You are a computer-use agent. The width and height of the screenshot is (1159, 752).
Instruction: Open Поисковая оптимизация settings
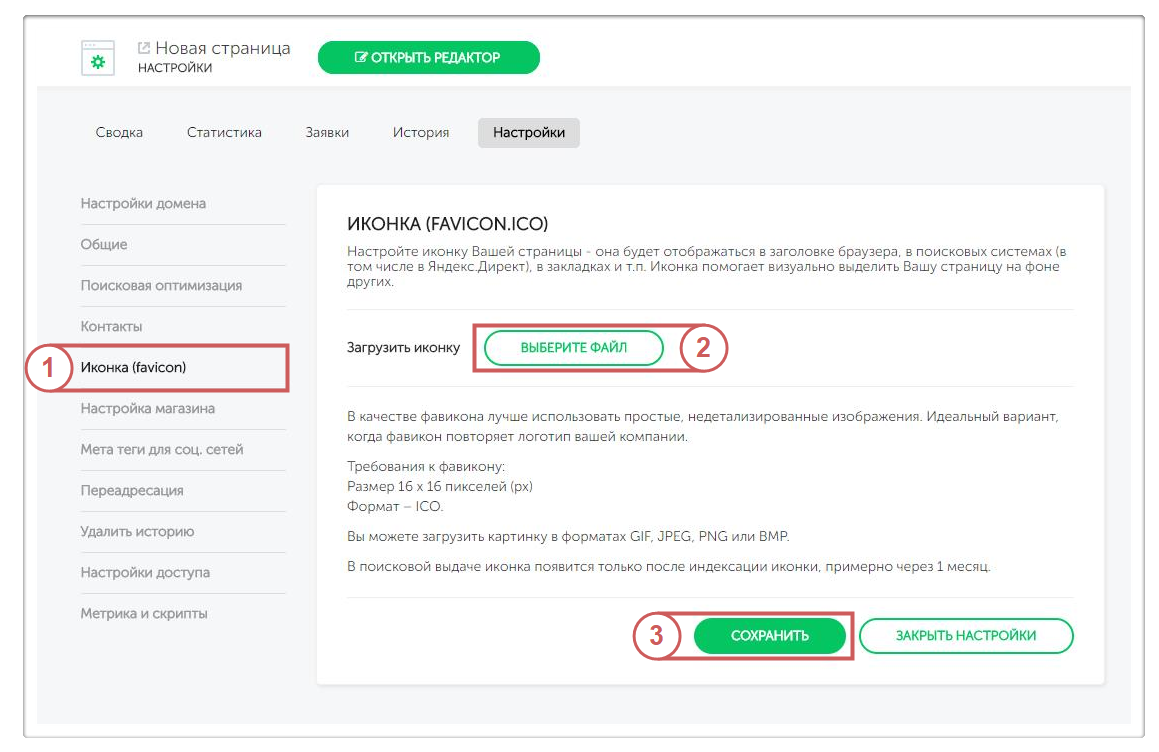point(161,285)
